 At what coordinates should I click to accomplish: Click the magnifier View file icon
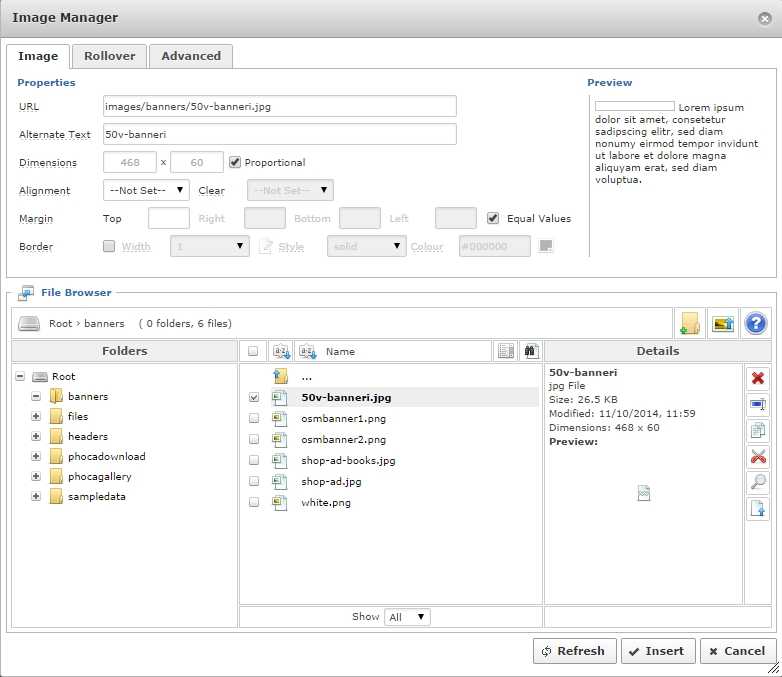[757, 483]
